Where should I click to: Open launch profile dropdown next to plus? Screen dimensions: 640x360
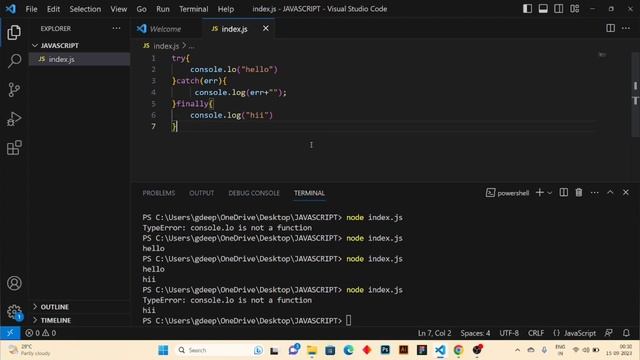[549, 193]
